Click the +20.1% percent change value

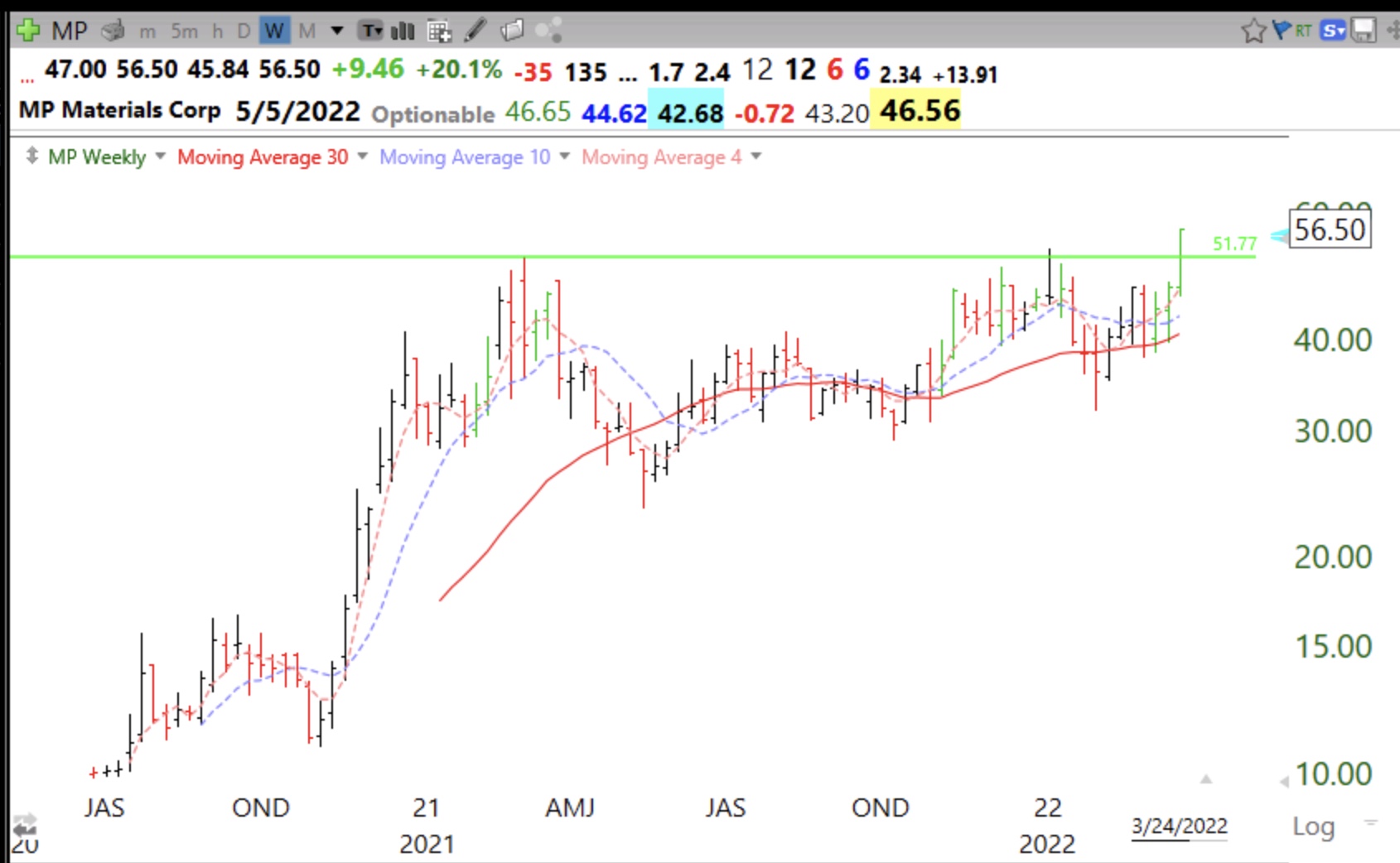point(459,69)
